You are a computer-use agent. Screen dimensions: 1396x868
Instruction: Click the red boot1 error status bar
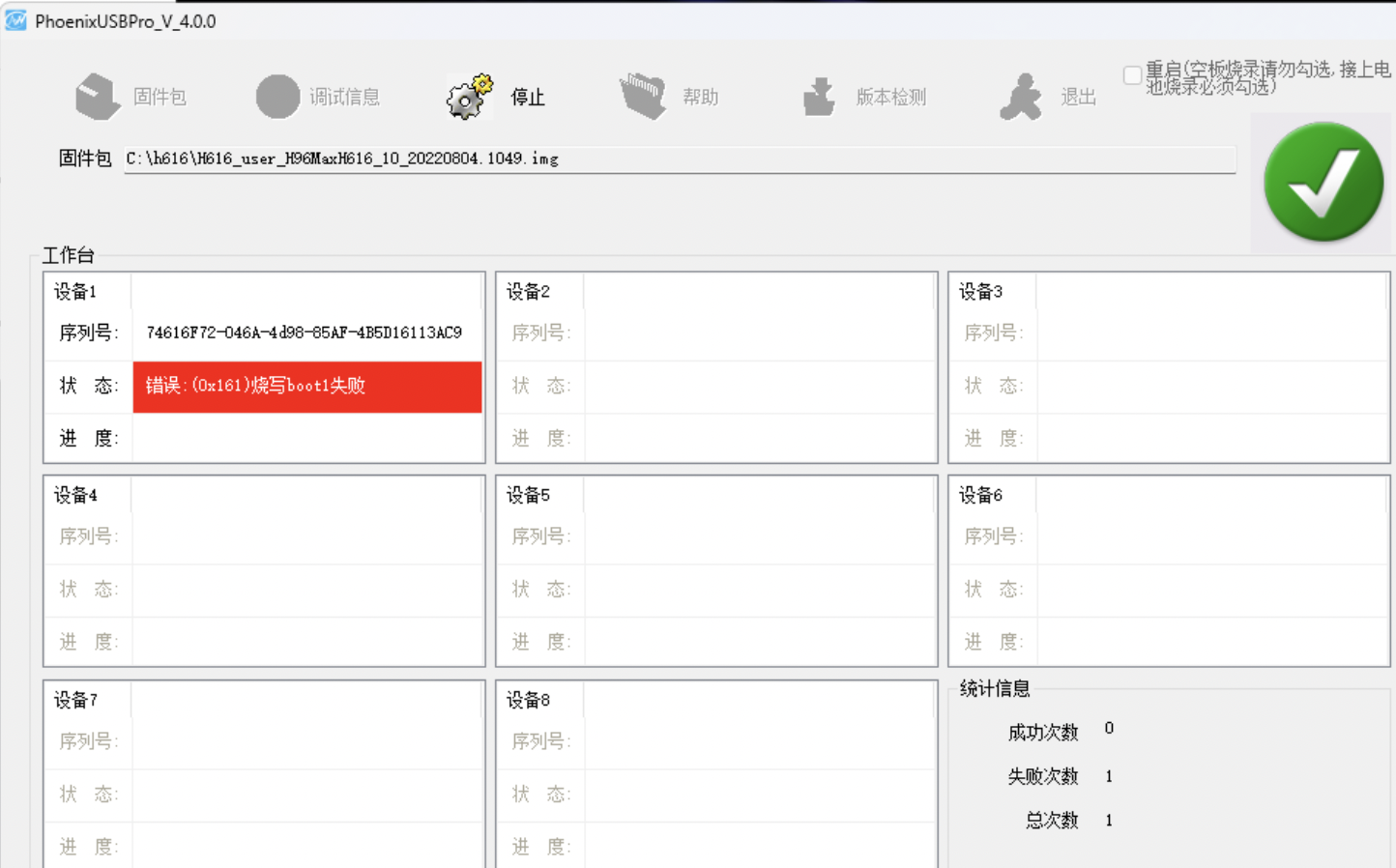click(306, 387)
